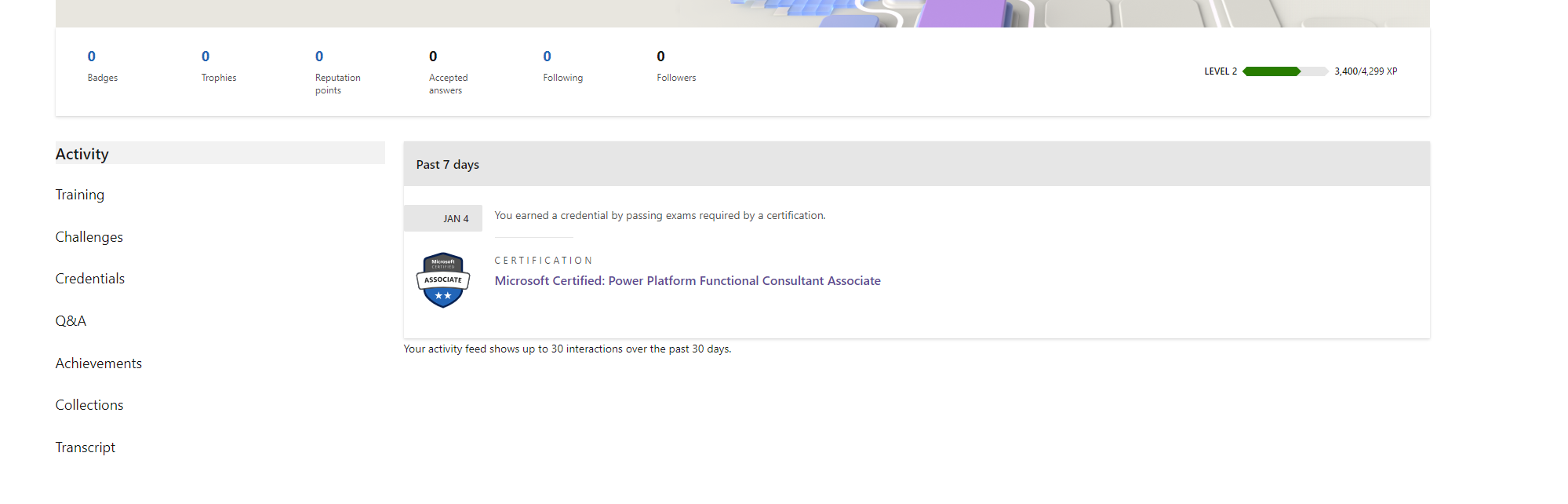Image resolution: width=1568 pixels, height=504 pixels.
Task: Click the Trophies count link
Action: point(206,57)
